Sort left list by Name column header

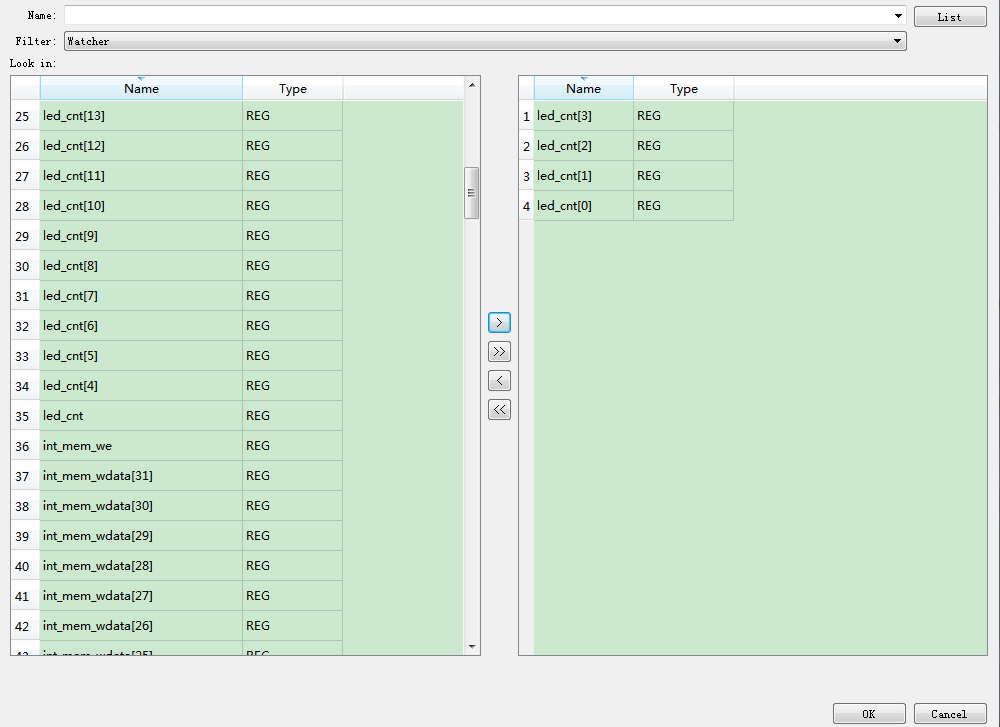point(141,89)
